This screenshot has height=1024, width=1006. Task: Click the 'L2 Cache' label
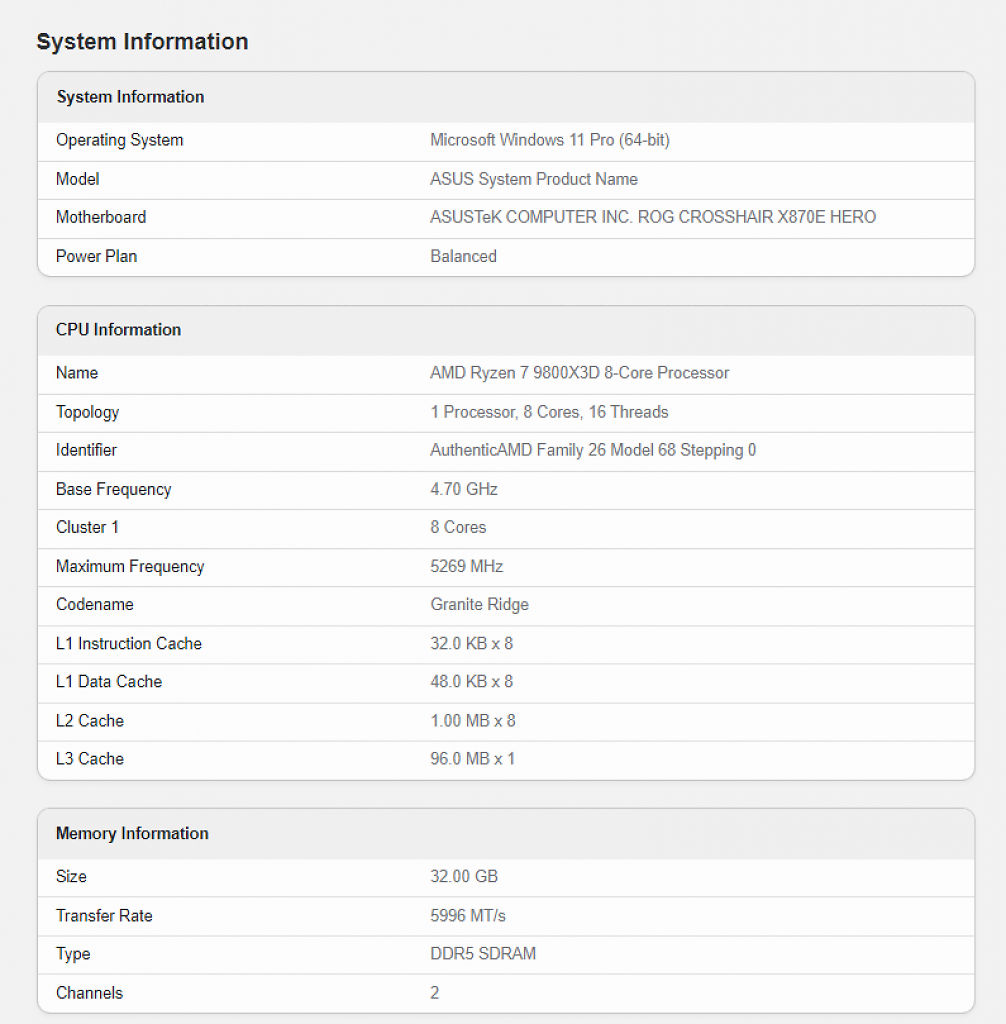(x=90, y=720)
